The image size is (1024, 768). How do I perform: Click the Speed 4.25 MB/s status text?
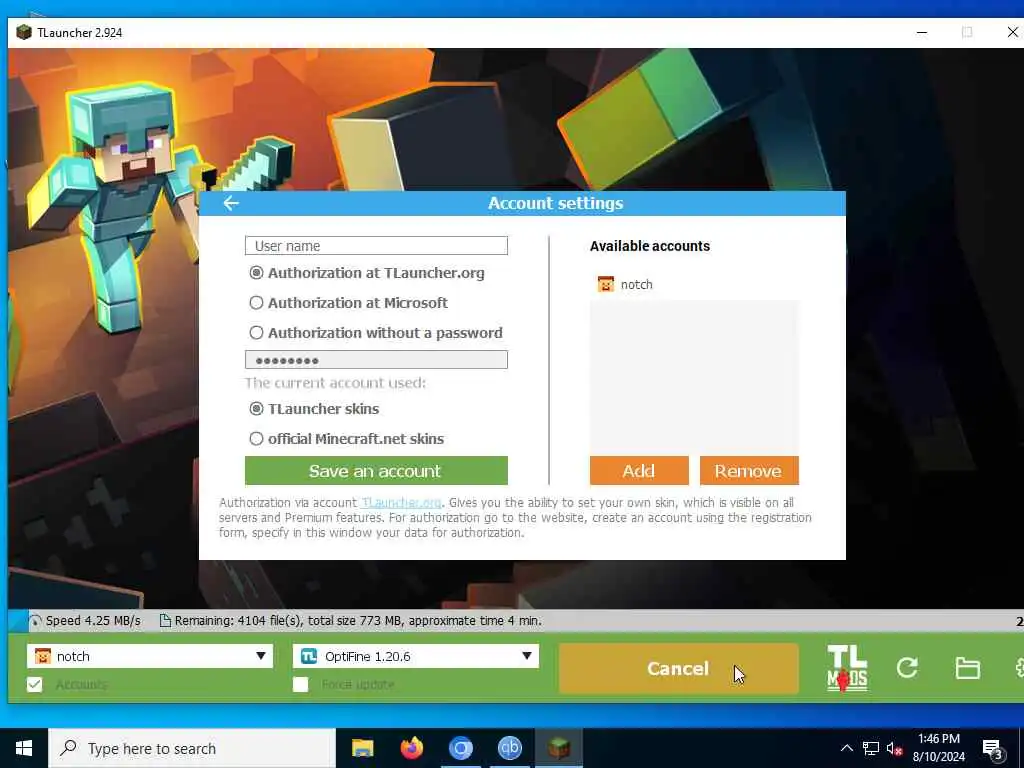pos(93,620)
